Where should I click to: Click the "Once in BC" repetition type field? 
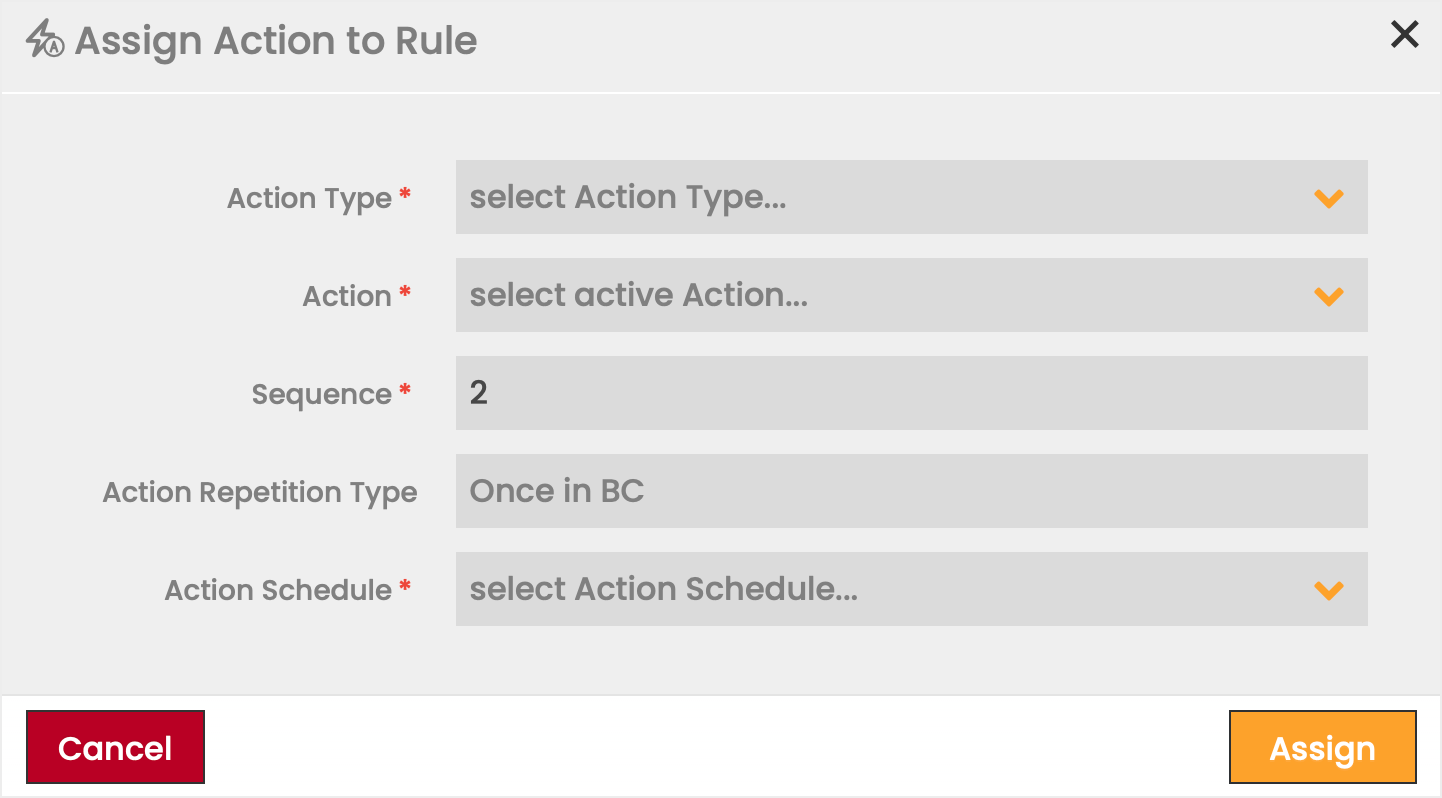click(911, 492)
